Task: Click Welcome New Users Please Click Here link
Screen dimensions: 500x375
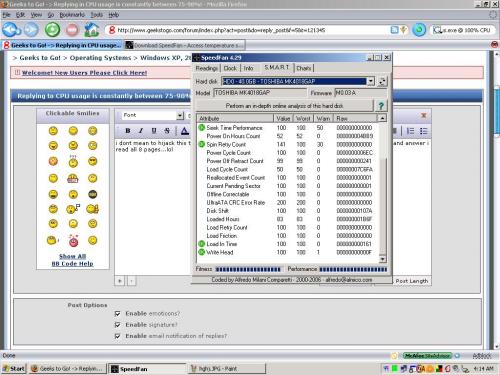Action: (84, 73)
